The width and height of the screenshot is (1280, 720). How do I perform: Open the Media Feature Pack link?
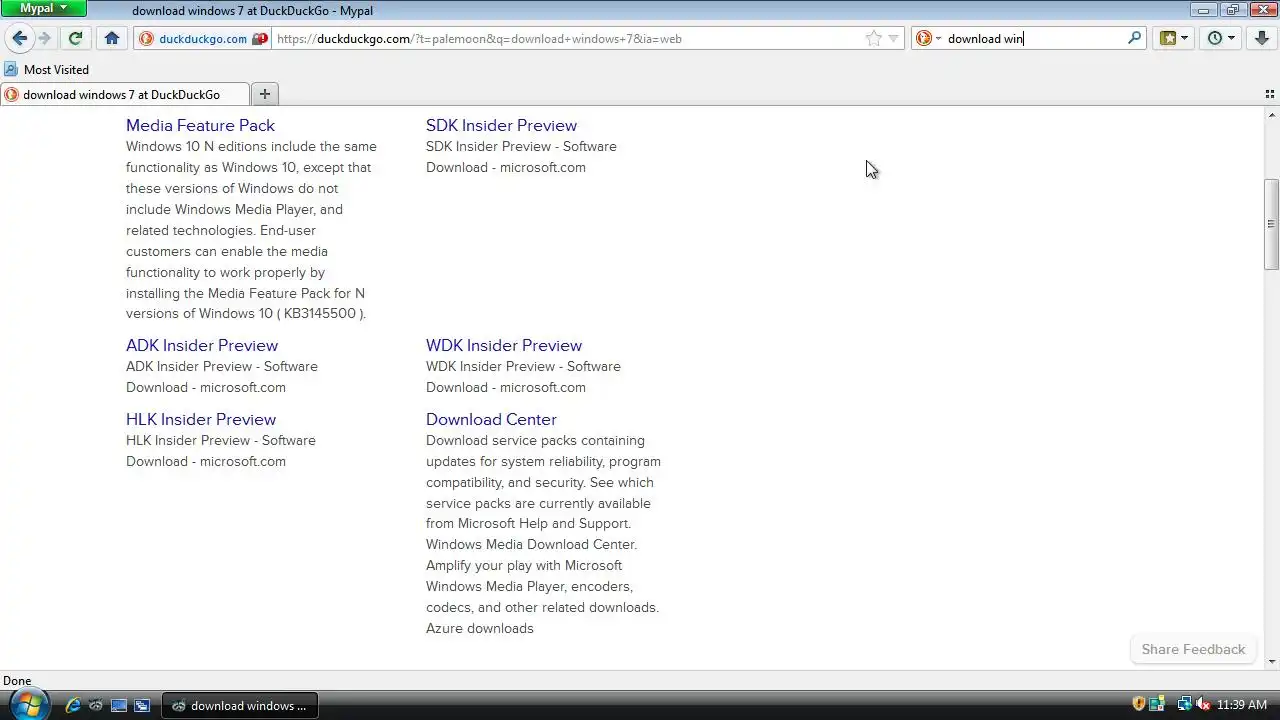tap(200, 125)
